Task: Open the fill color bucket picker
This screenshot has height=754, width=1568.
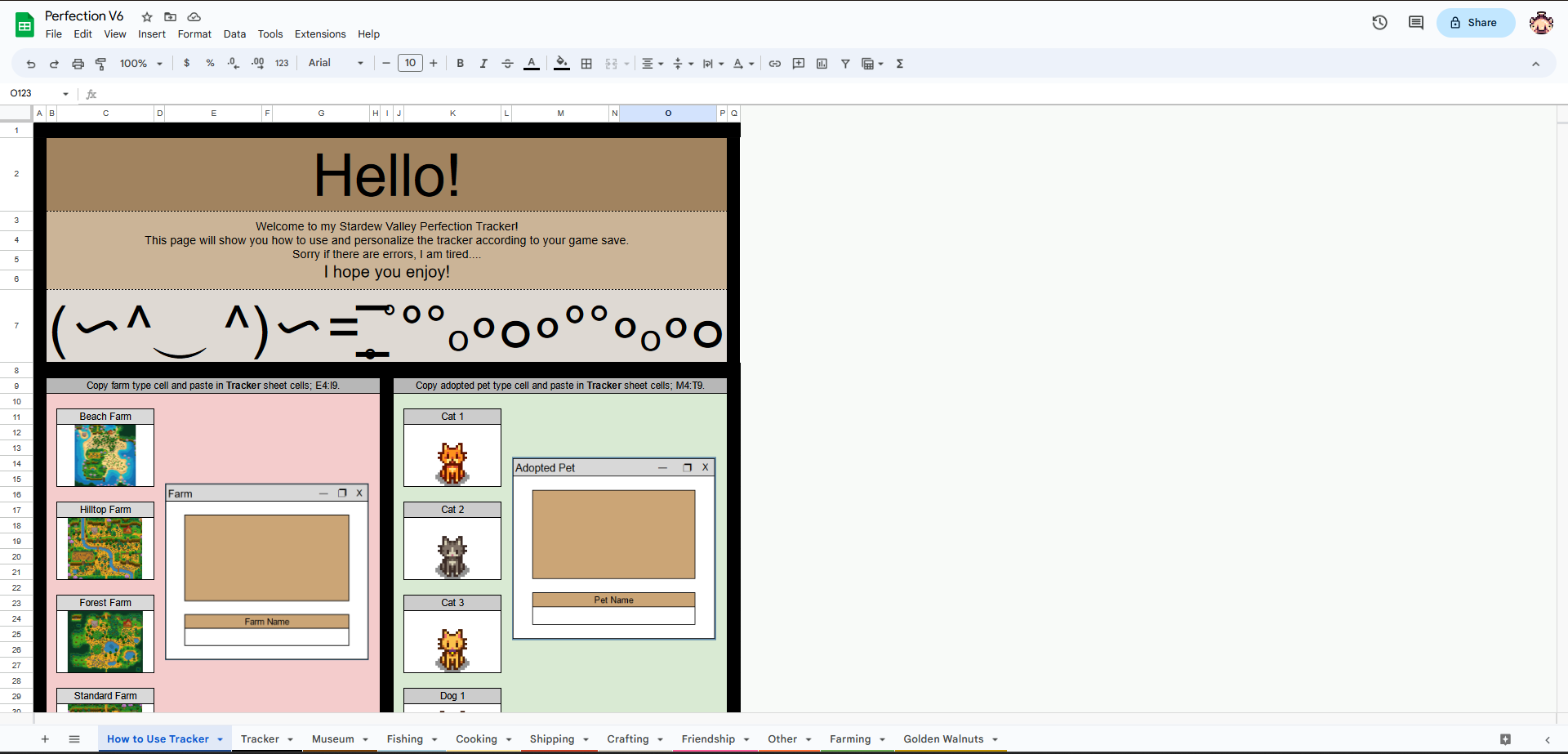Action: tap(562, 63)
